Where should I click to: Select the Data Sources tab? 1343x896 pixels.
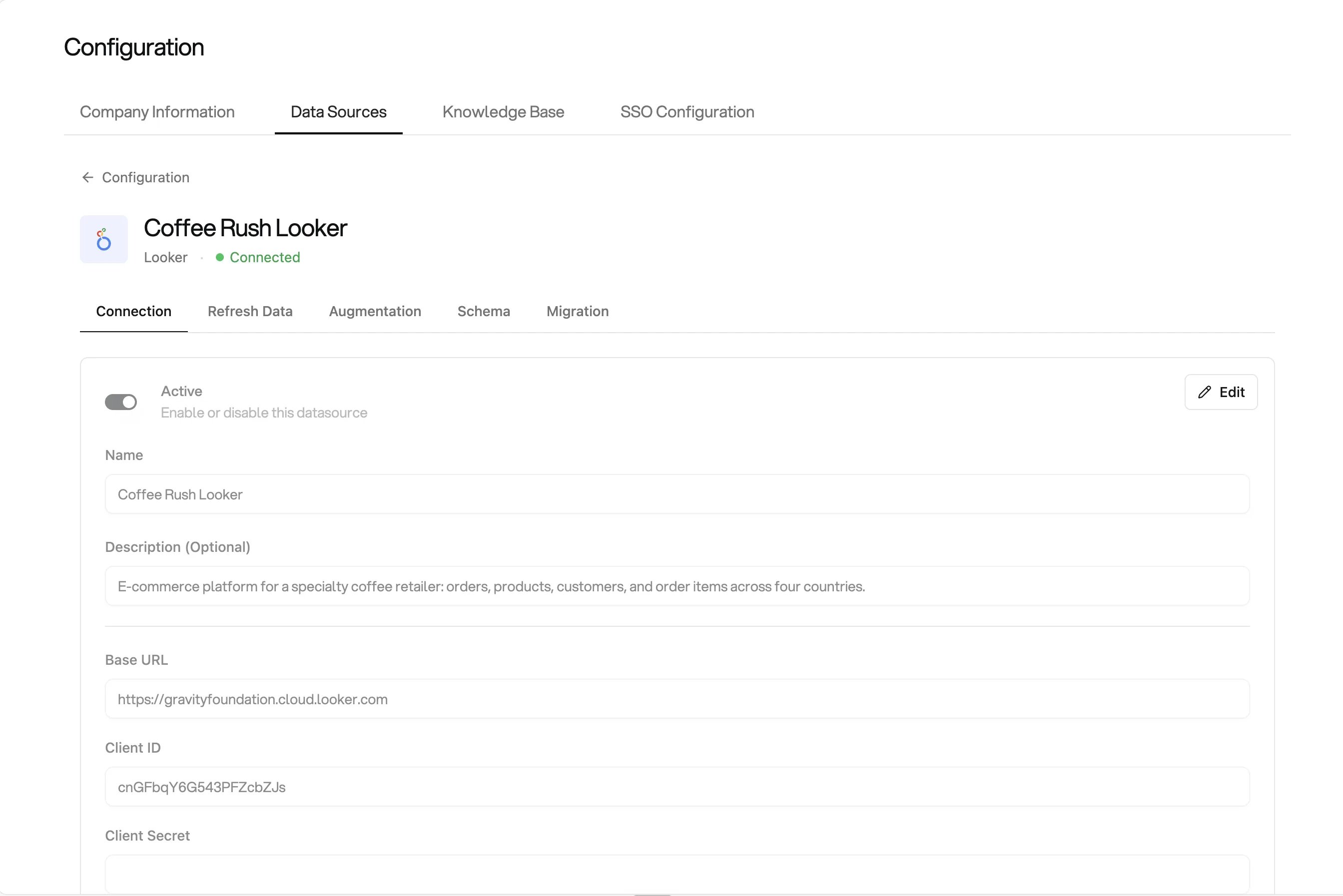338,112
